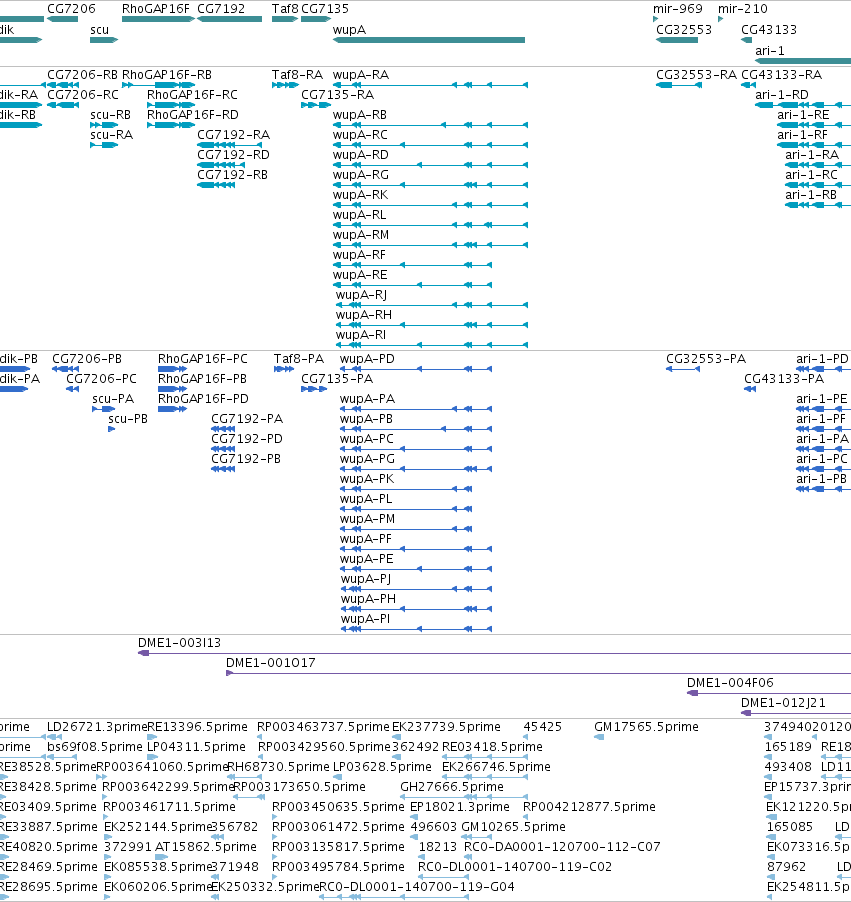Select the Taf8-RA transcript label
The width and height of the screenshot is (851, 902).
(297, 75)
